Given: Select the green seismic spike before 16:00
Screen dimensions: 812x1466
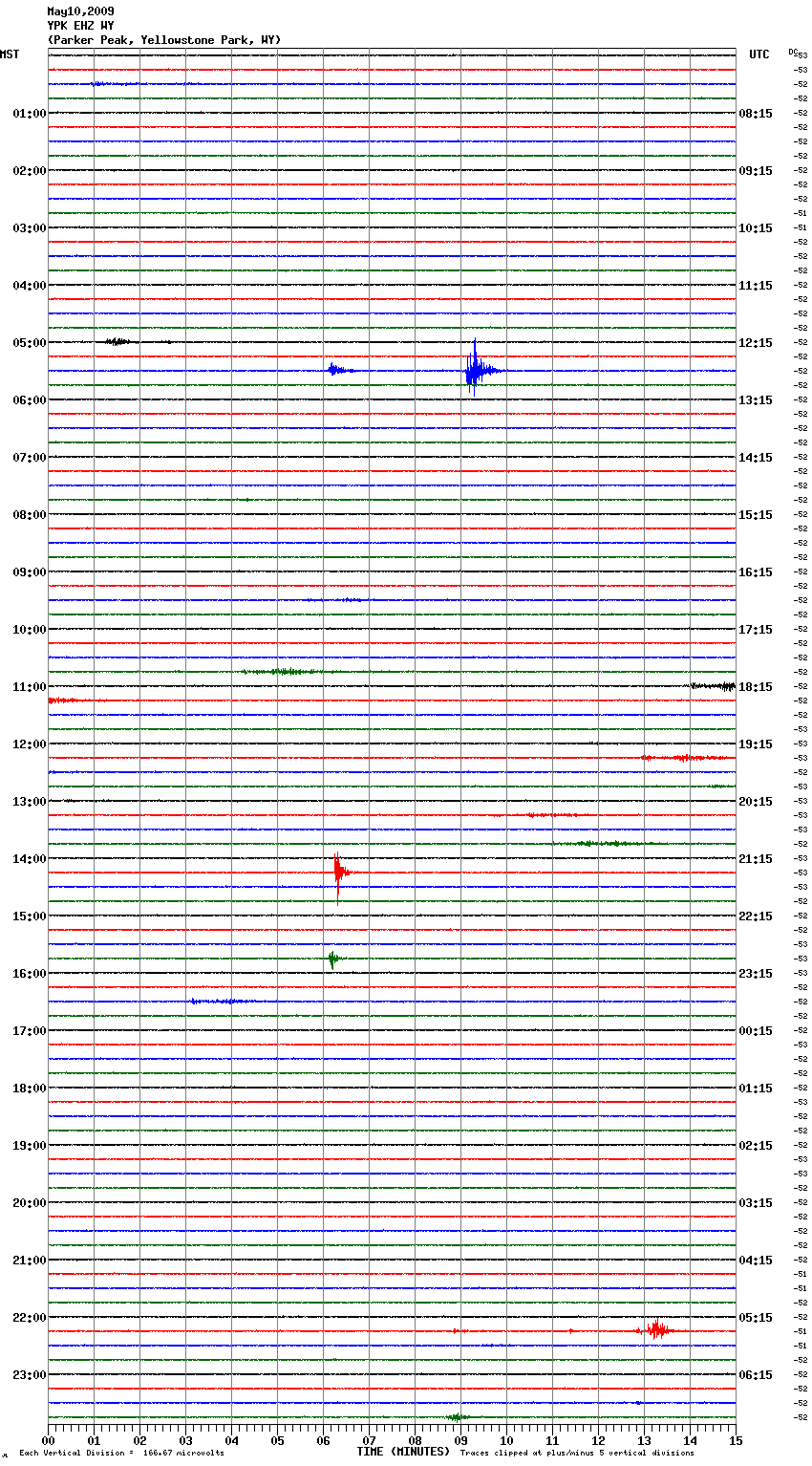Looking at the screenshot, I should coord(333,959).
